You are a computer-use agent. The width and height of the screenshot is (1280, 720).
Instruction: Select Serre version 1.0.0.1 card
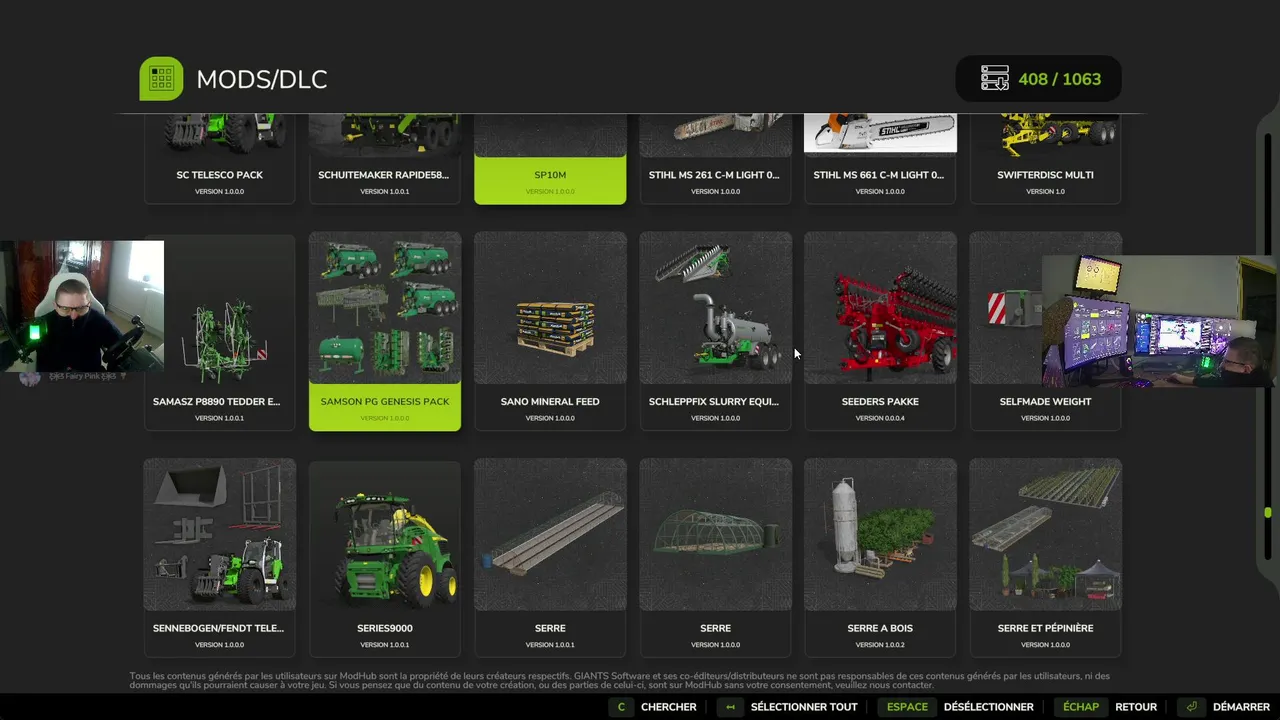[550, 557]
